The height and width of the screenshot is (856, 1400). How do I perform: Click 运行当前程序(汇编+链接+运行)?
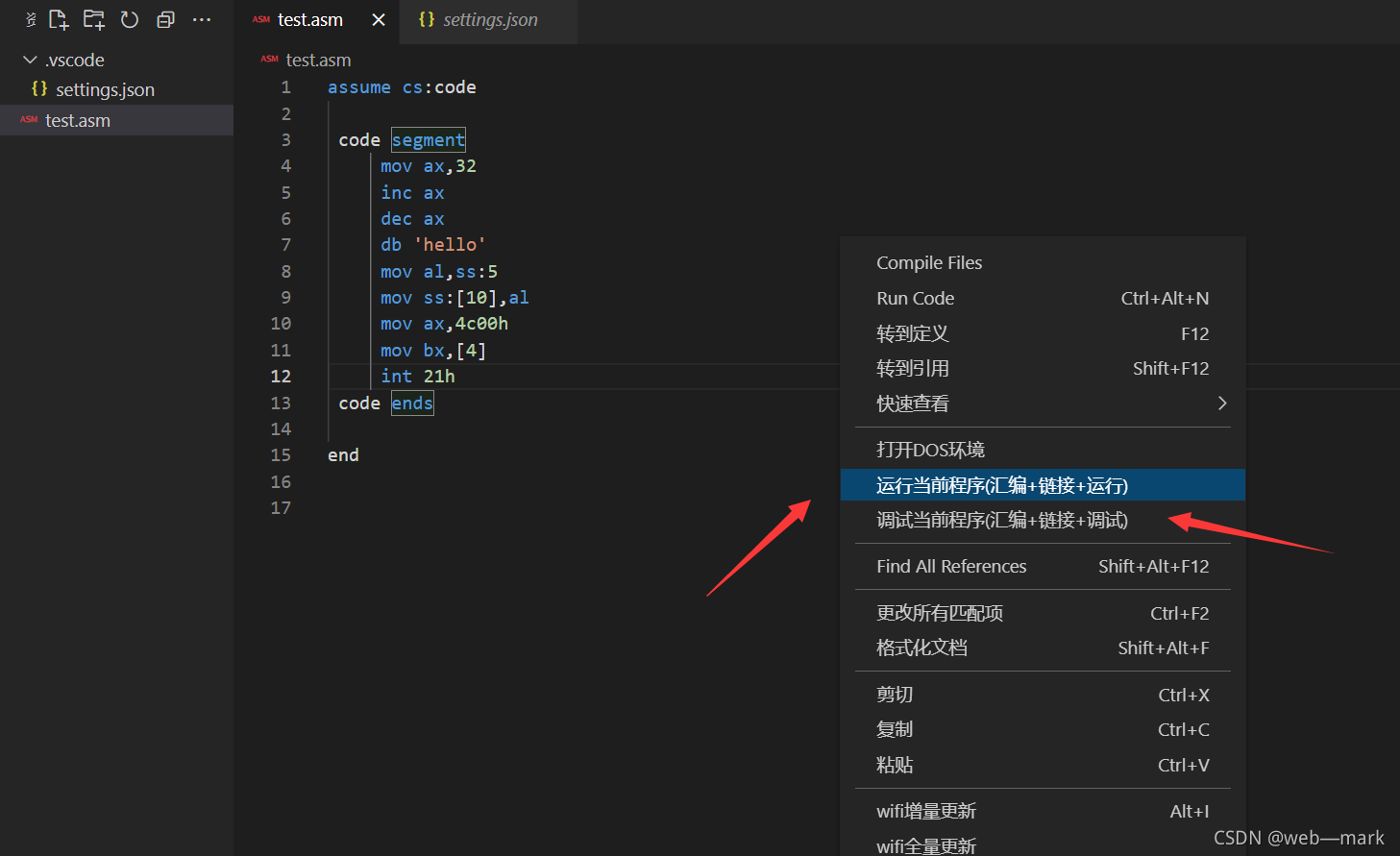(1043, 485)
